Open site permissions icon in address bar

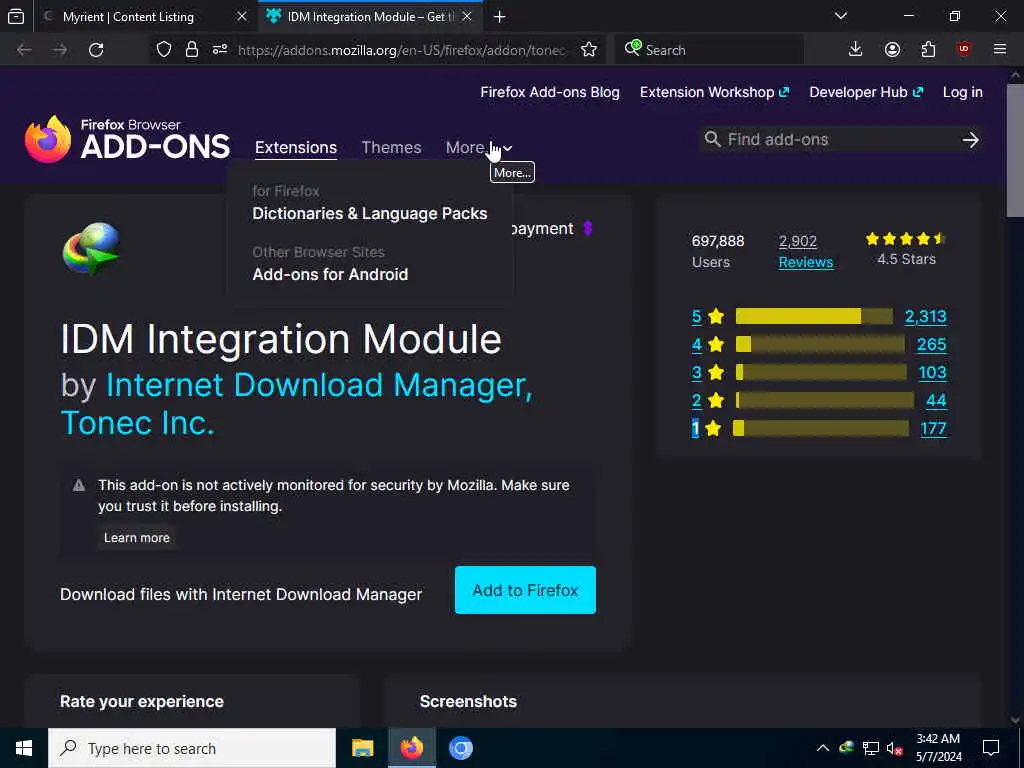pyautogui.click(x=220, y=50)
